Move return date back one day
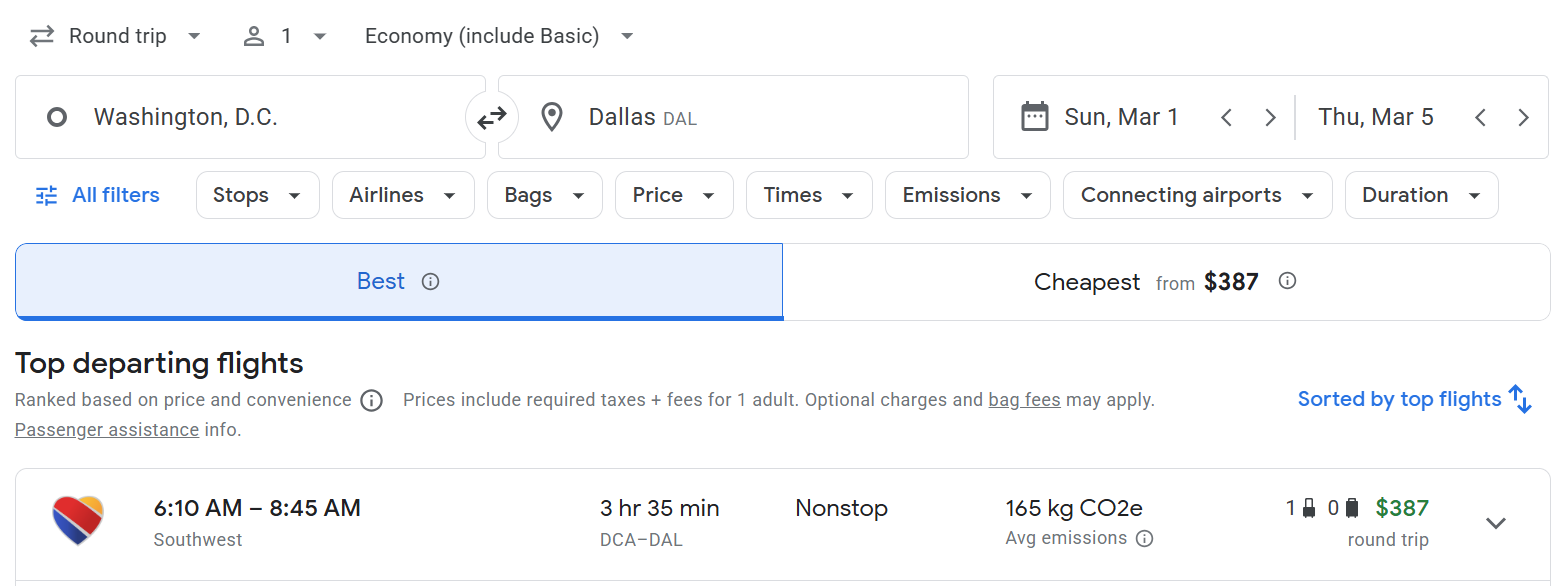 [x=1480, y=118]
